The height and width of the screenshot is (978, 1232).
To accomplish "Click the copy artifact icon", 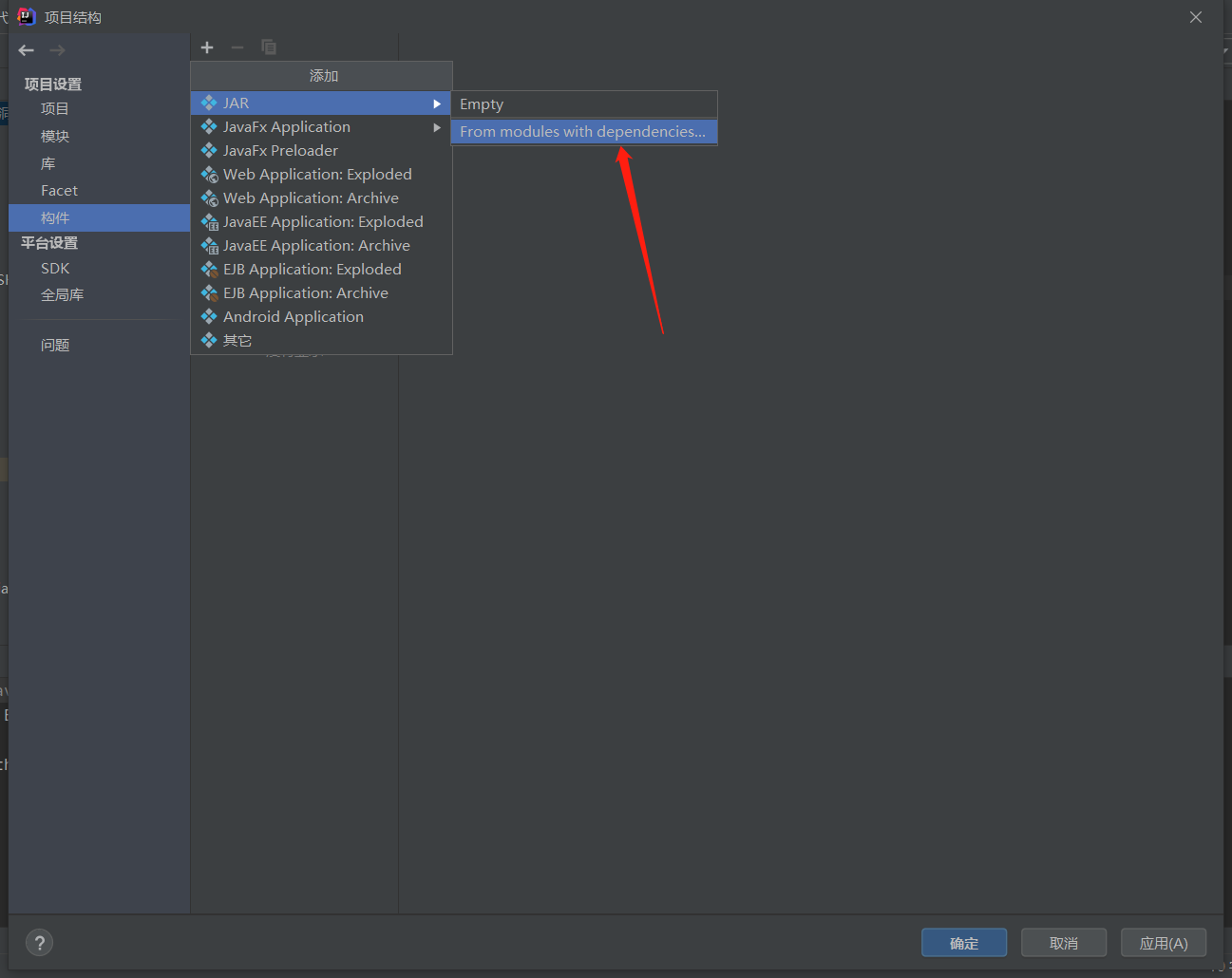I will click(269, 47).
